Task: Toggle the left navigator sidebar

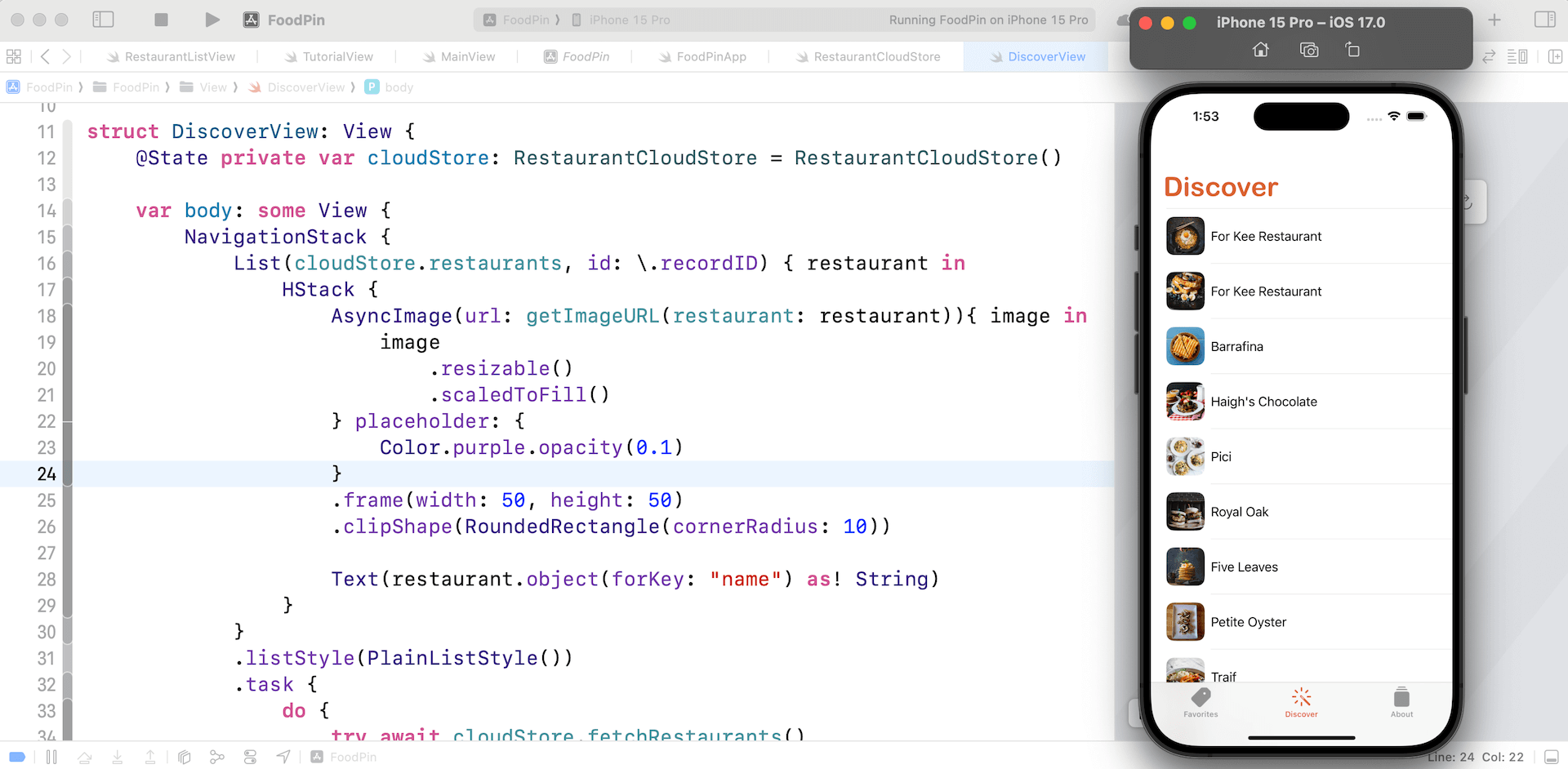Action: pyautogui.click(x=103, y=20)
